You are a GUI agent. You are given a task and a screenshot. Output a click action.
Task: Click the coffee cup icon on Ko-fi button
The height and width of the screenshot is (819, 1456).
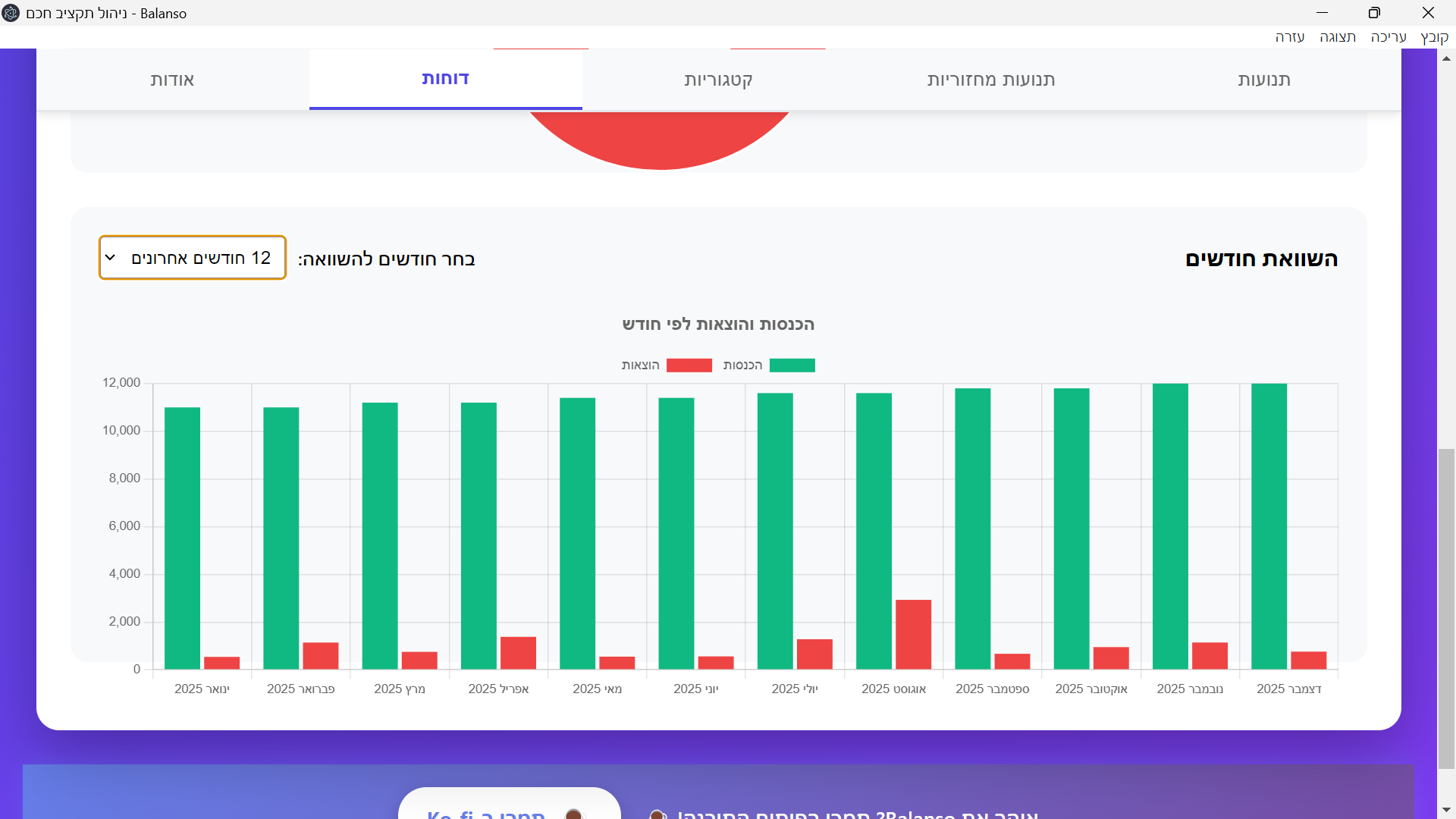tap(574, 814)
